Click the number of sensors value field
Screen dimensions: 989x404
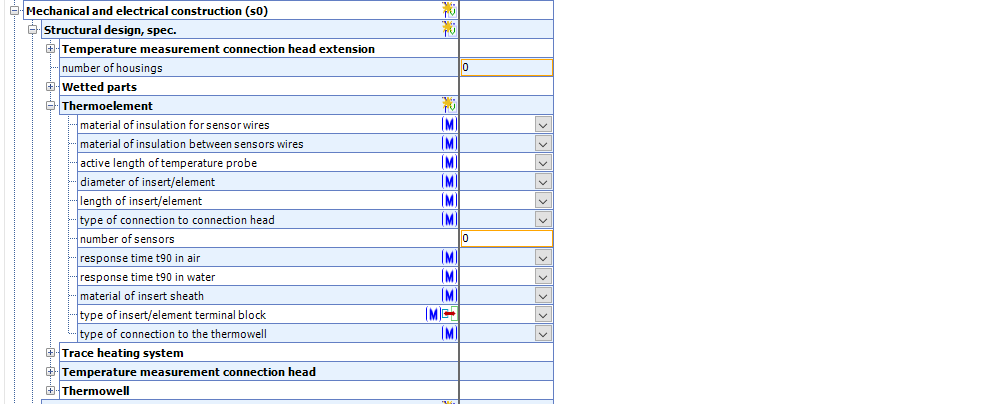[506, 239]
